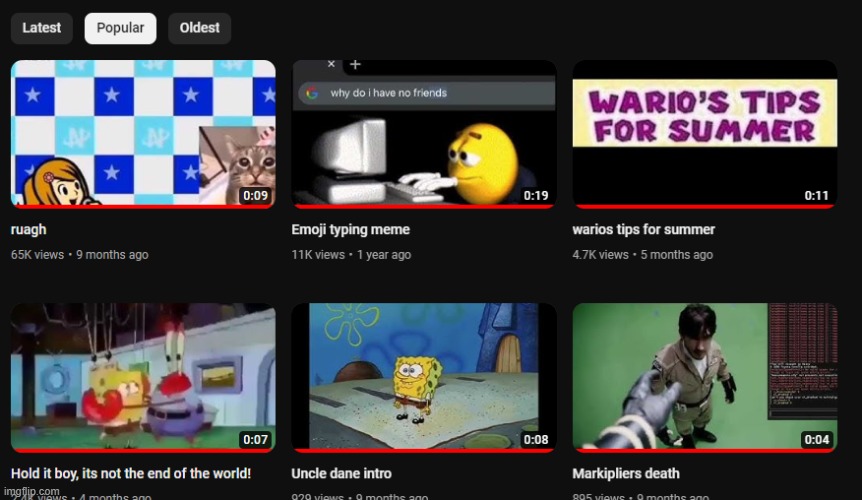Open the Wario's Tips for Summer thumbnail
This screenshot has width=862, height=500.
point(704,130)
